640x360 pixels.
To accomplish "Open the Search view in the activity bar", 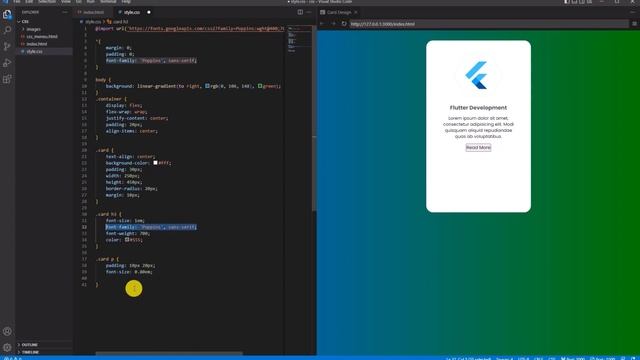I will click(x=7, y=30).
